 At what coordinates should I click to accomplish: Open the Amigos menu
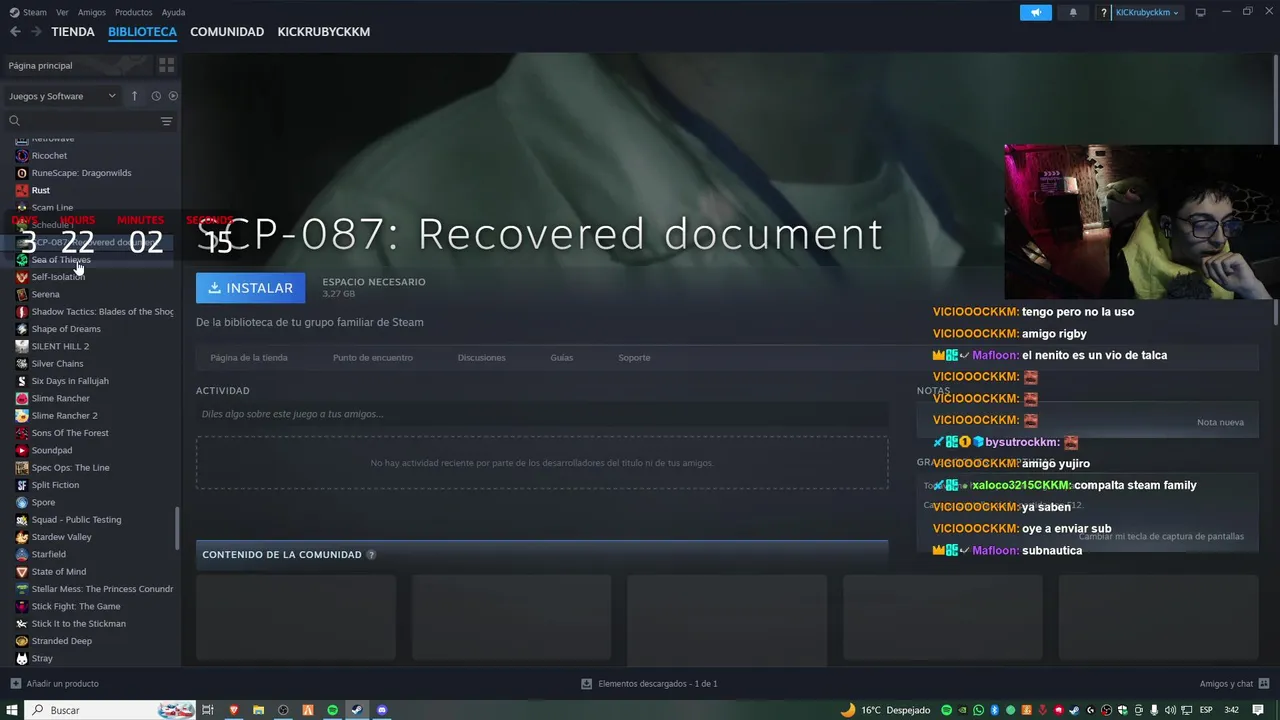tap(92, 12)
